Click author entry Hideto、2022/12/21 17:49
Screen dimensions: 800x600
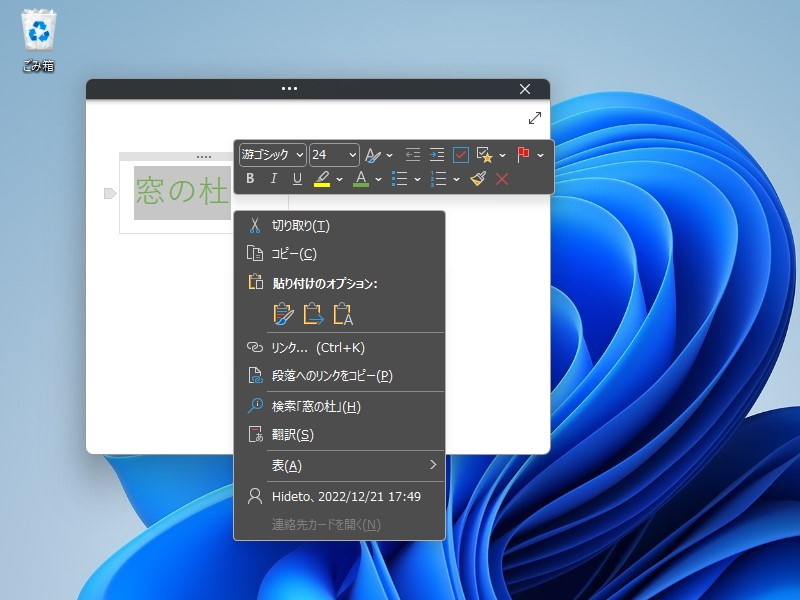[x=339, y=496]
